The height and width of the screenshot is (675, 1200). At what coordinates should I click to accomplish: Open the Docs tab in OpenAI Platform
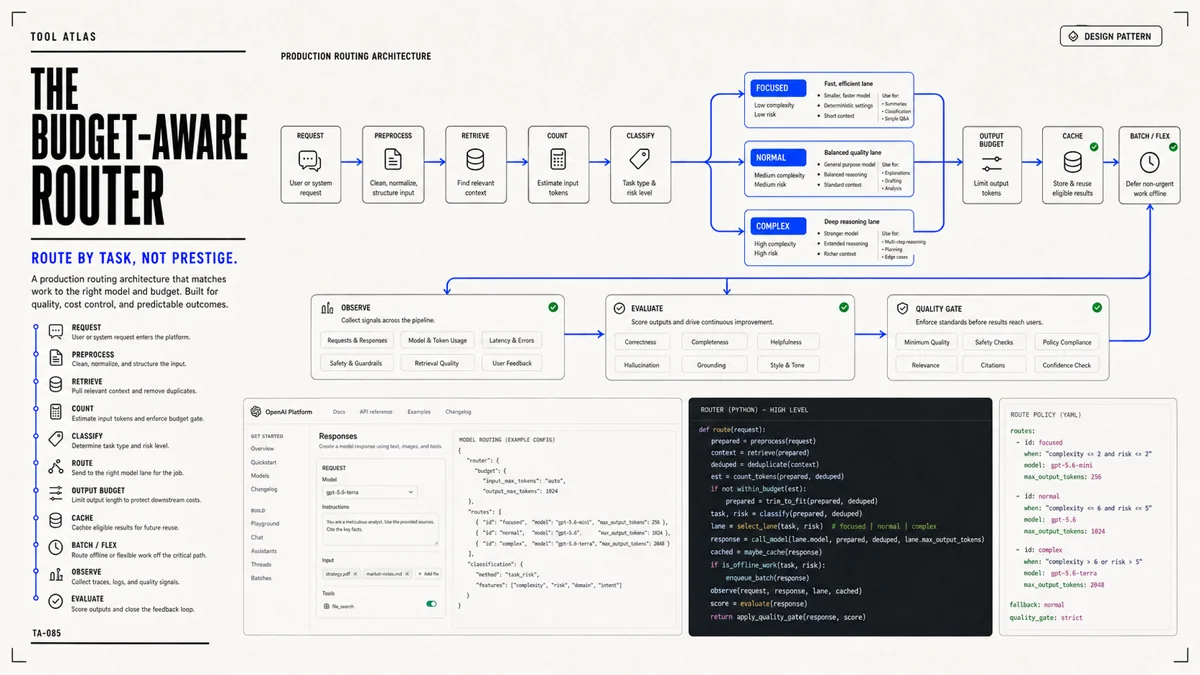339,411
